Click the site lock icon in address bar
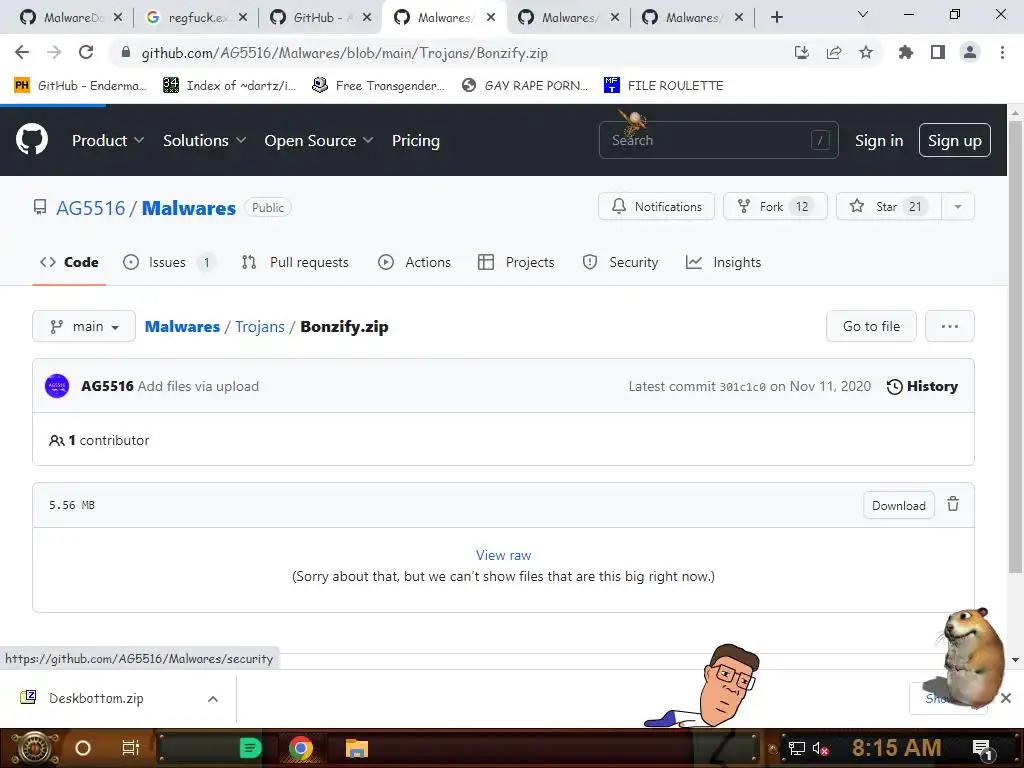 125,52
